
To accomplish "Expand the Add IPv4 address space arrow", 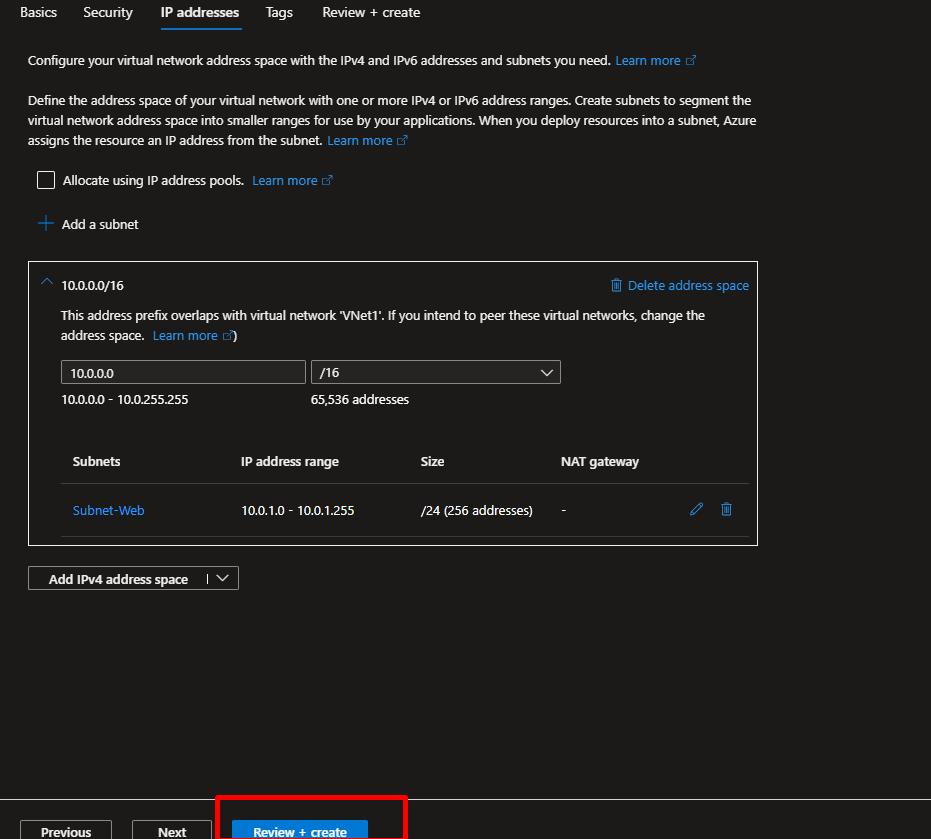I will pyautogui.click(x=223, y=579).
